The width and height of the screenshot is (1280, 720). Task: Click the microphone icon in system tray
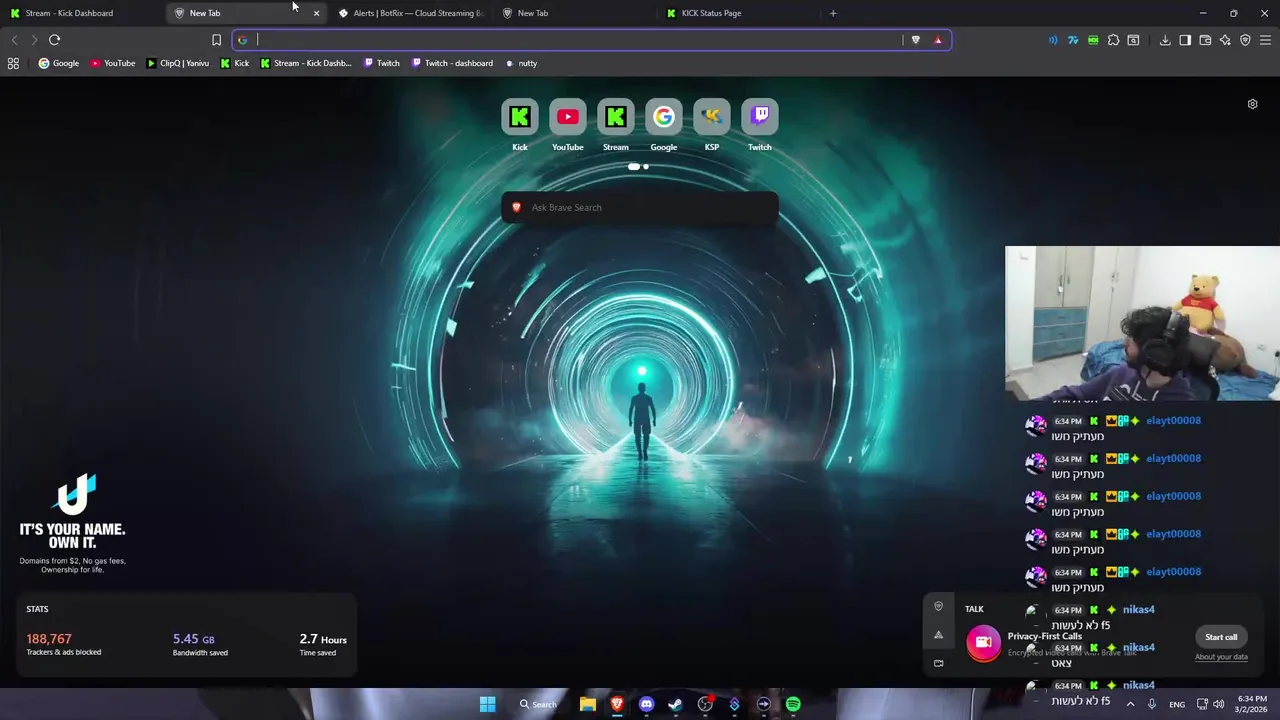[1152, 704]
